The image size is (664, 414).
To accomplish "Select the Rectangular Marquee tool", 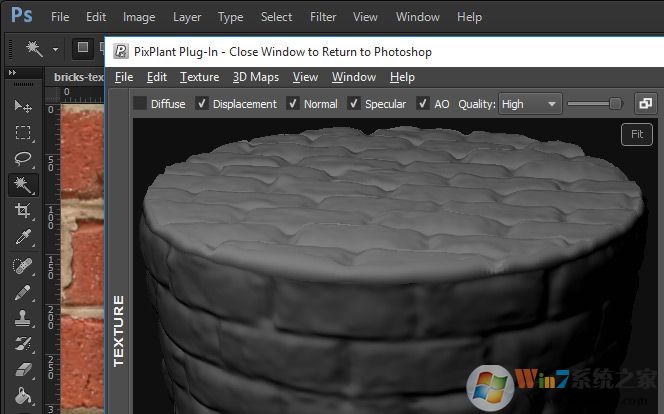I will [x=22, y=132].
